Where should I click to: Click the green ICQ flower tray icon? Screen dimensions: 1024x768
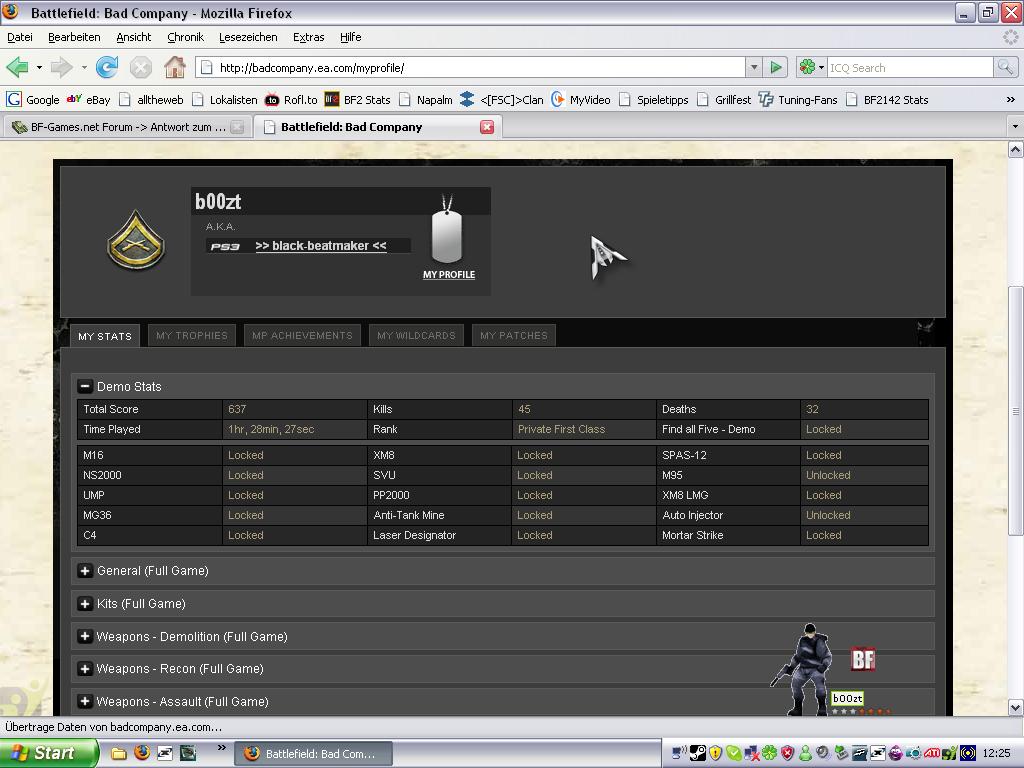pos(770,754)
